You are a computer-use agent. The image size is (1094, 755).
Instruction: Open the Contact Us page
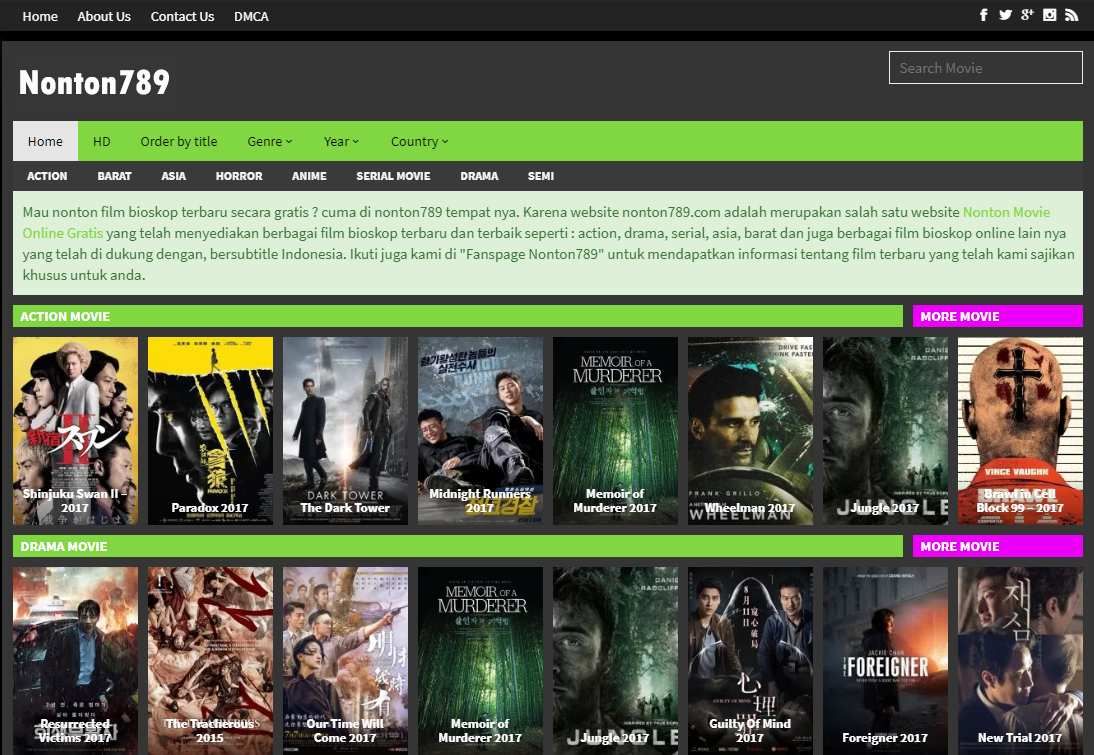(182, 16)
